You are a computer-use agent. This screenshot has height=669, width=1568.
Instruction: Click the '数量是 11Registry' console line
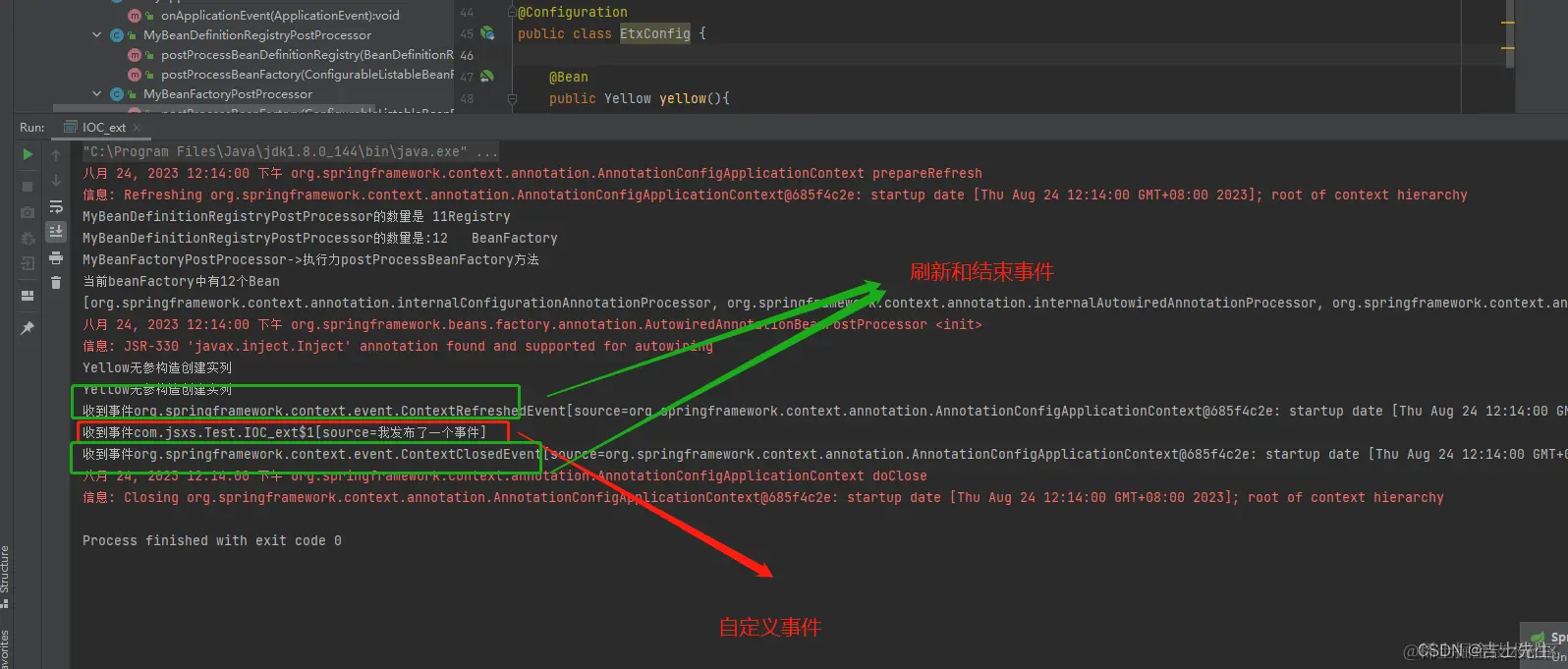(297, 216)
